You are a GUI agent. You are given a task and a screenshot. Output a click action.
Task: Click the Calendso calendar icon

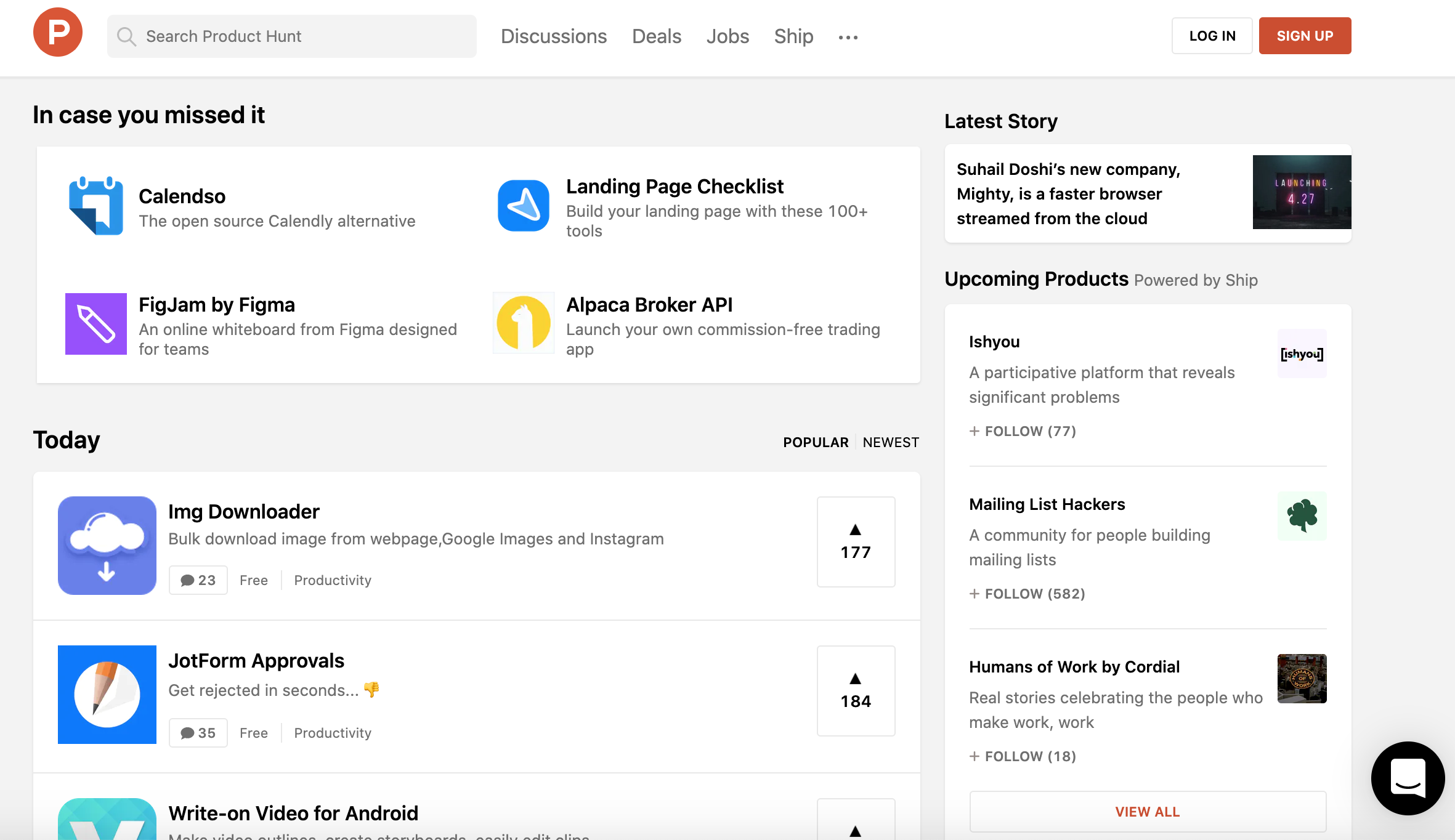click(x=95, y=206)
